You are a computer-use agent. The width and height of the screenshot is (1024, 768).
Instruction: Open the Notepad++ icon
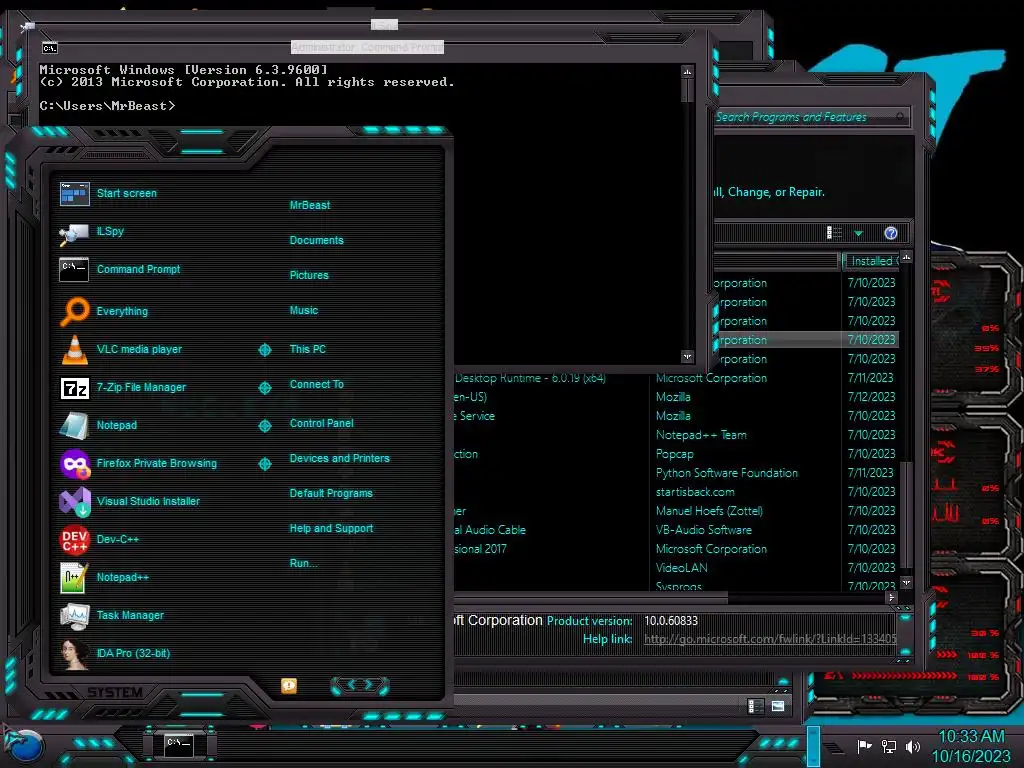pyautogui.click(x=74, y=577)
